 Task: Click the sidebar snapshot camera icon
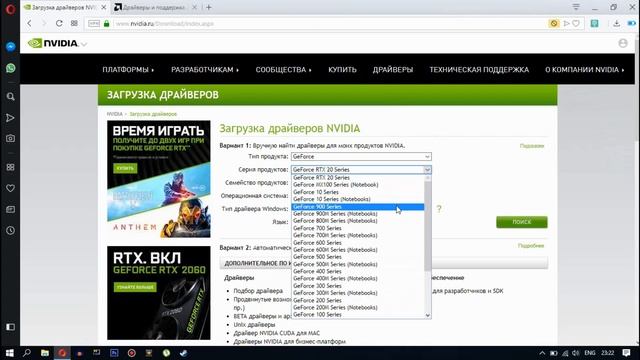pyautogui.click(x=11, y=138)
